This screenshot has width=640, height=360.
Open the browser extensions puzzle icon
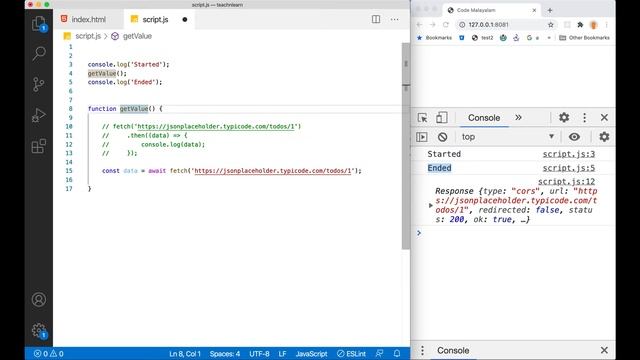[580, 24]
